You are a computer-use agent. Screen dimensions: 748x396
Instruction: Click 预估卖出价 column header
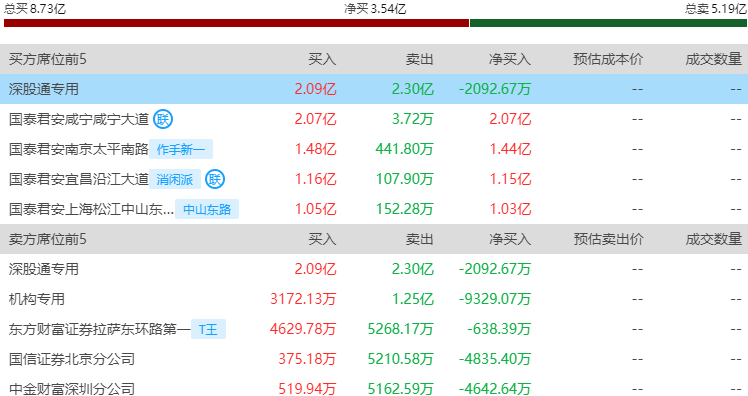[x=608, y=239]
